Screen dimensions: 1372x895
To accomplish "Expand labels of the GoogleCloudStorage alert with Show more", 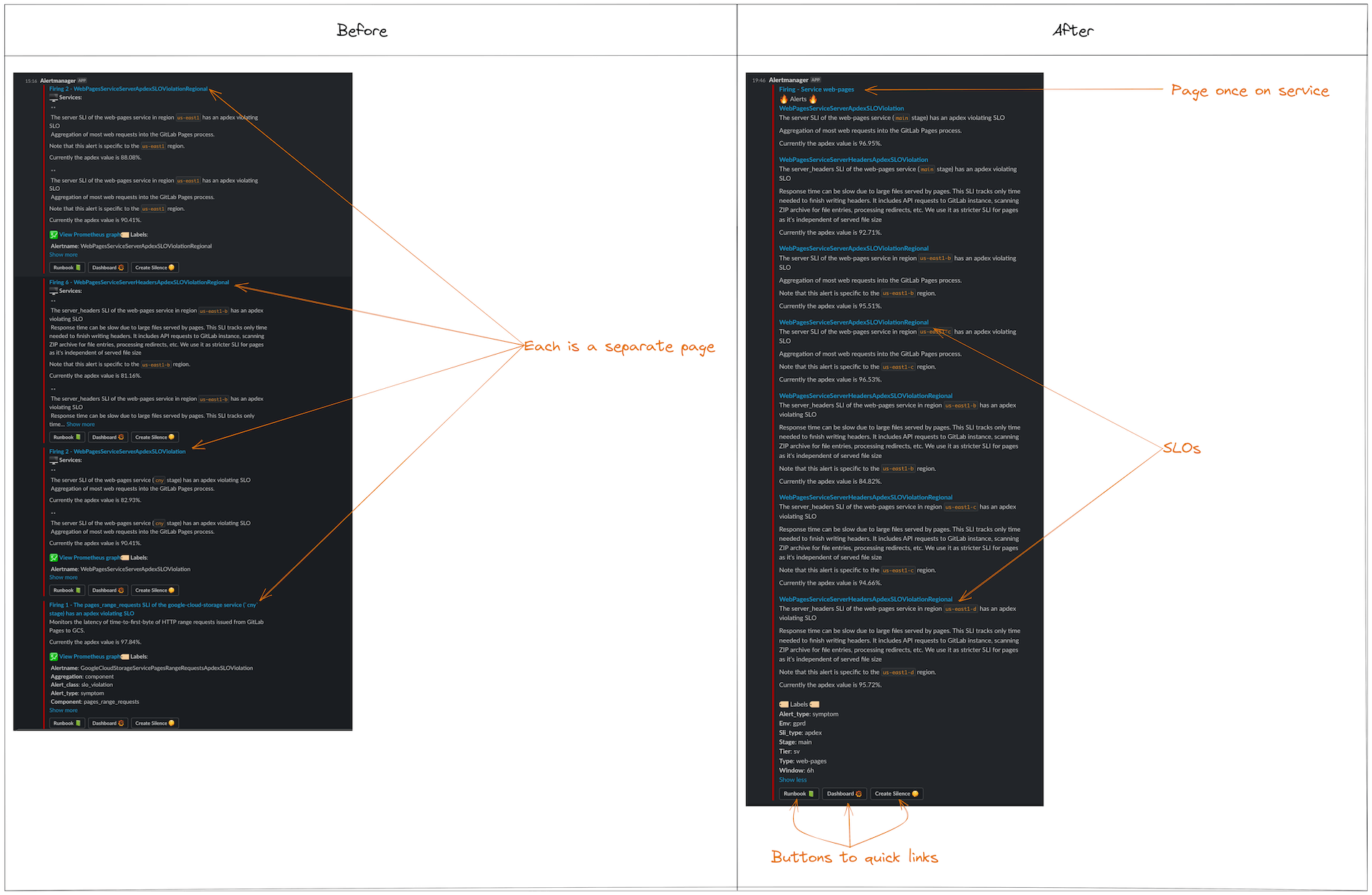I will point(63,711).
